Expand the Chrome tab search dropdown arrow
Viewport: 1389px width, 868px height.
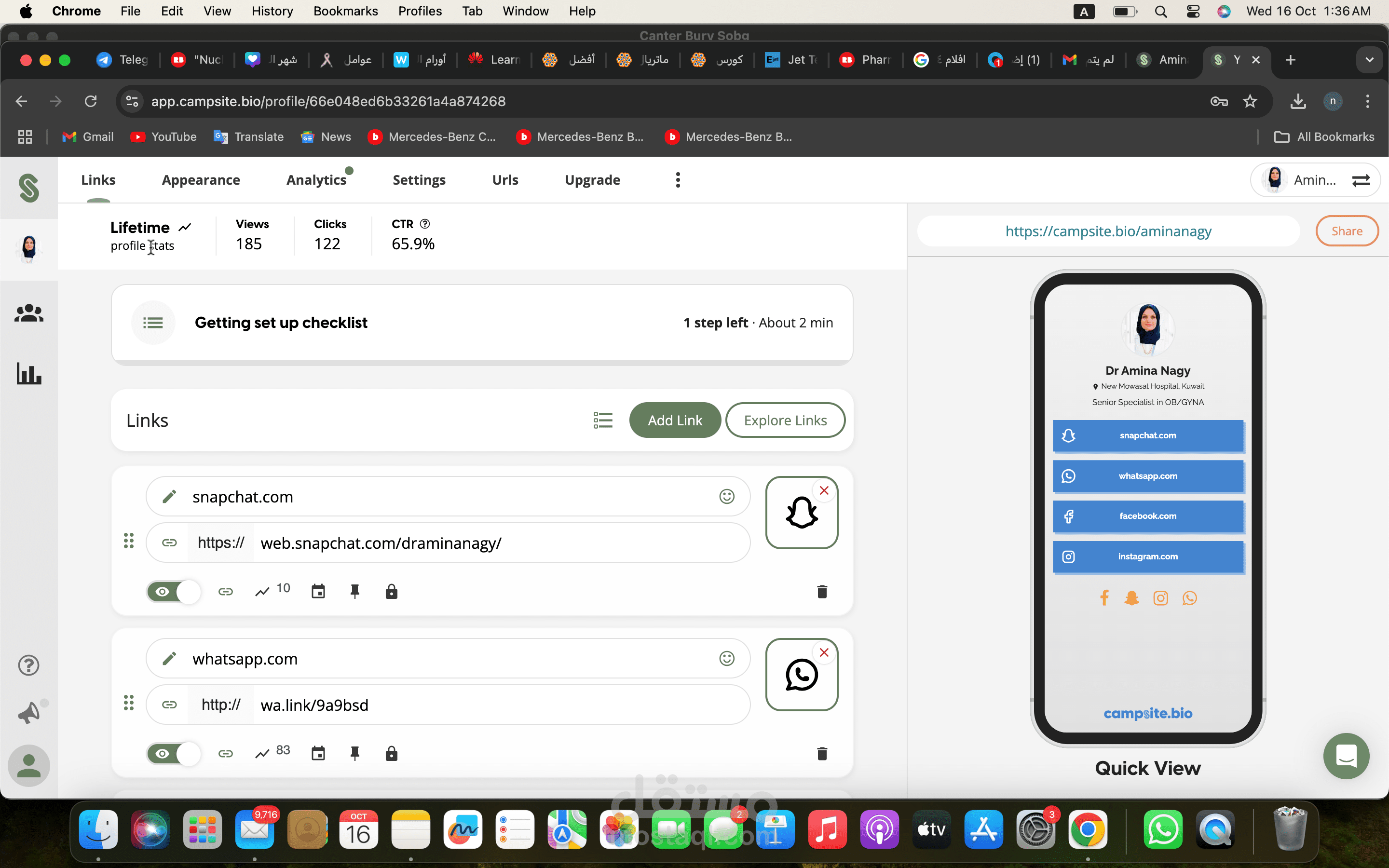(x=1370, y=60)
